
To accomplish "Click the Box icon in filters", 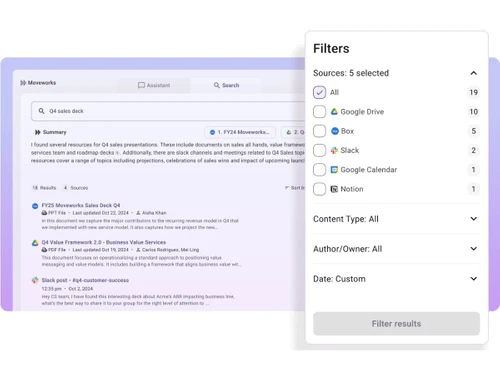I will [335, 131].
